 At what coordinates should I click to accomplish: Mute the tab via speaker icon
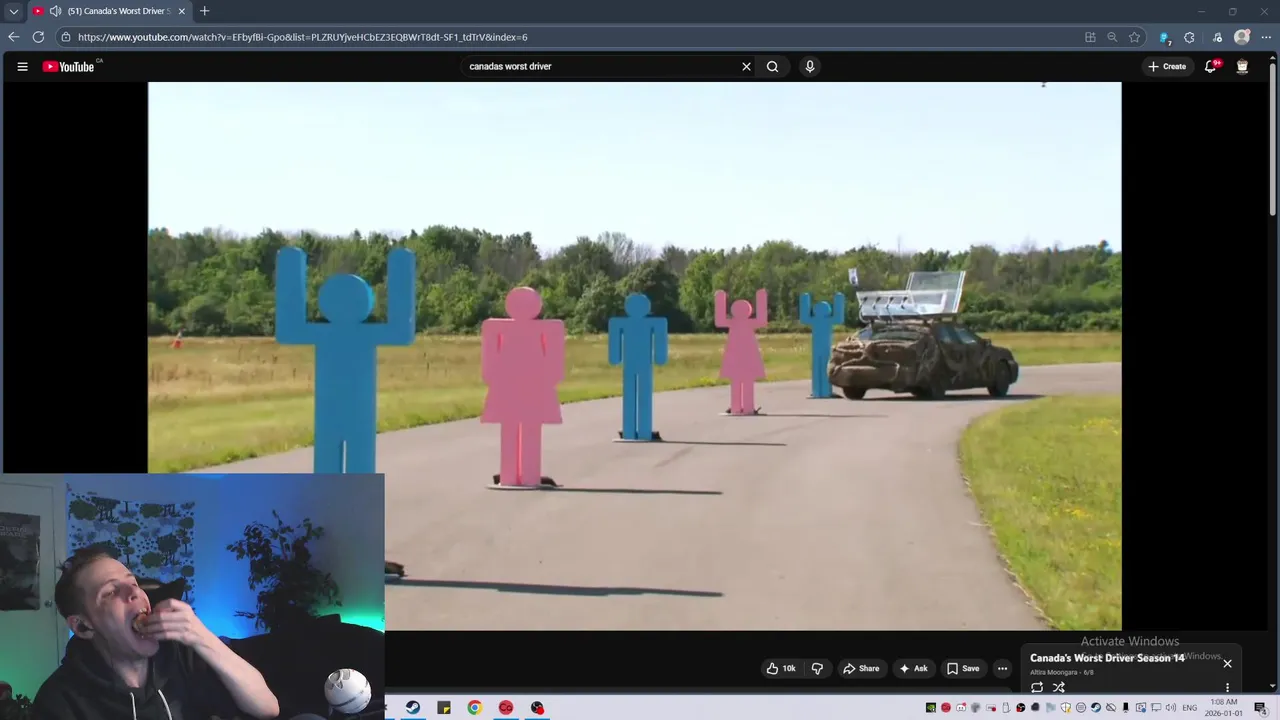point(55,11)
